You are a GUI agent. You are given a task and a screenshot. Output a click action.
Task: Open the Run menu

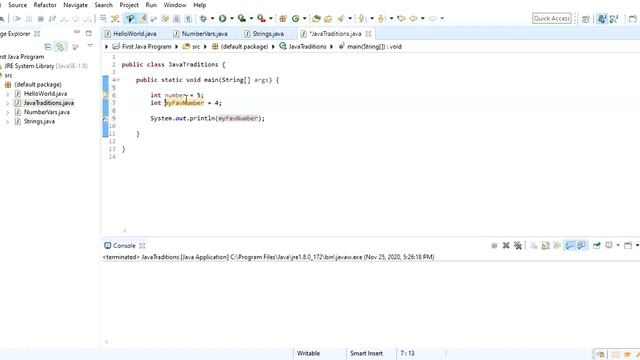pyautogui.click(x=151, y=5)
